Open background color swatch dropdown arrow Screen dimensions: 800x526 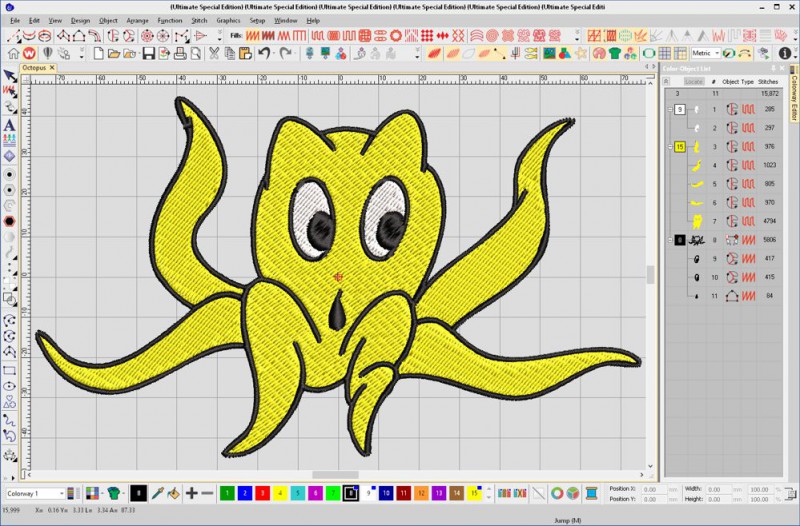(x=102, y=493)
